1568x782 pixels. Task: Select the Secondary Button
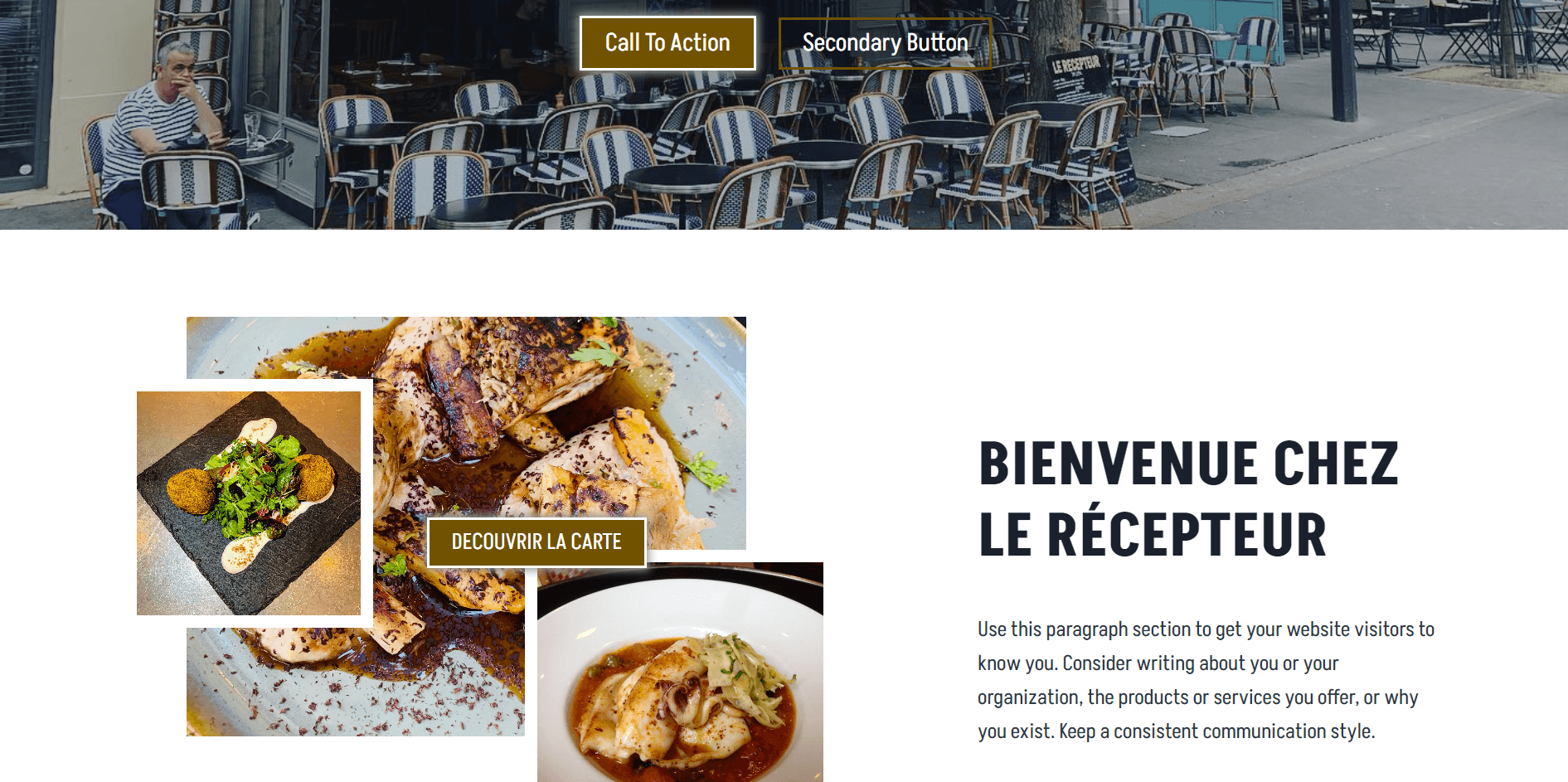[885, 42]
